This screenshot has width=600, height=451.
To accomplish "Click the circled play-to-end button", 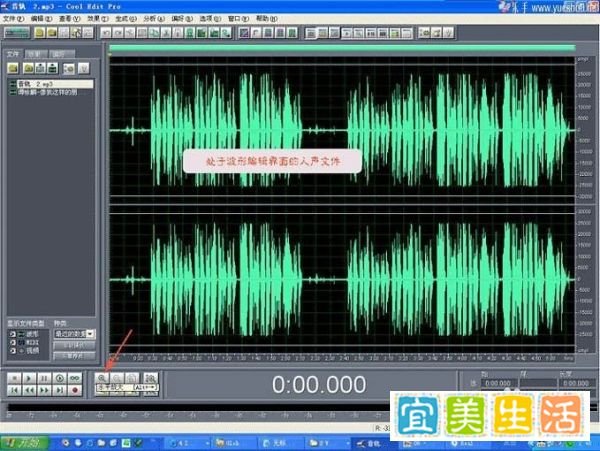I will (x=60, y=378).
